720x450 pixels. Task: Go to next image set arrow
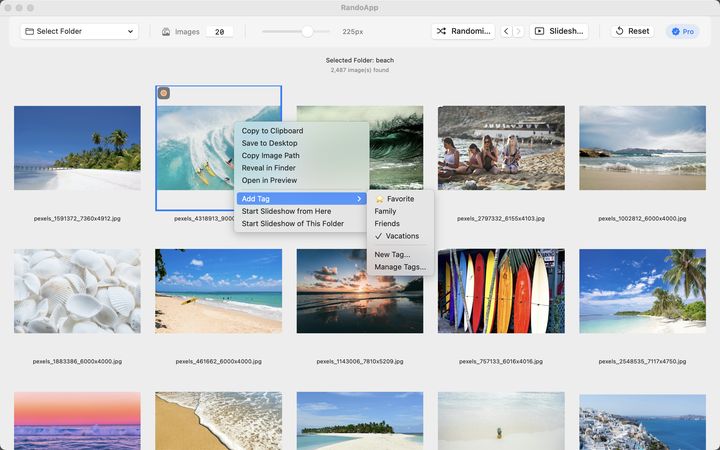tap(518, 31)
